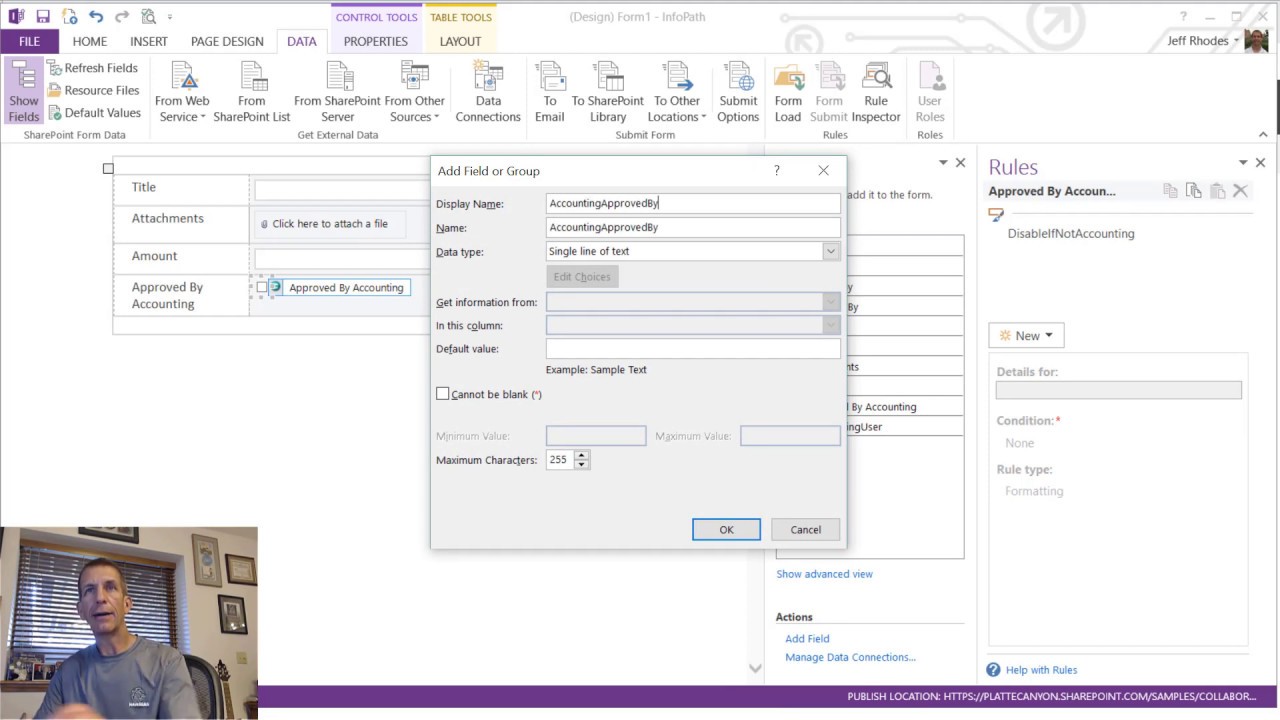Click the Name field in dialog
Viewport: 1280px width, 720px height.
tap(693, 227)
